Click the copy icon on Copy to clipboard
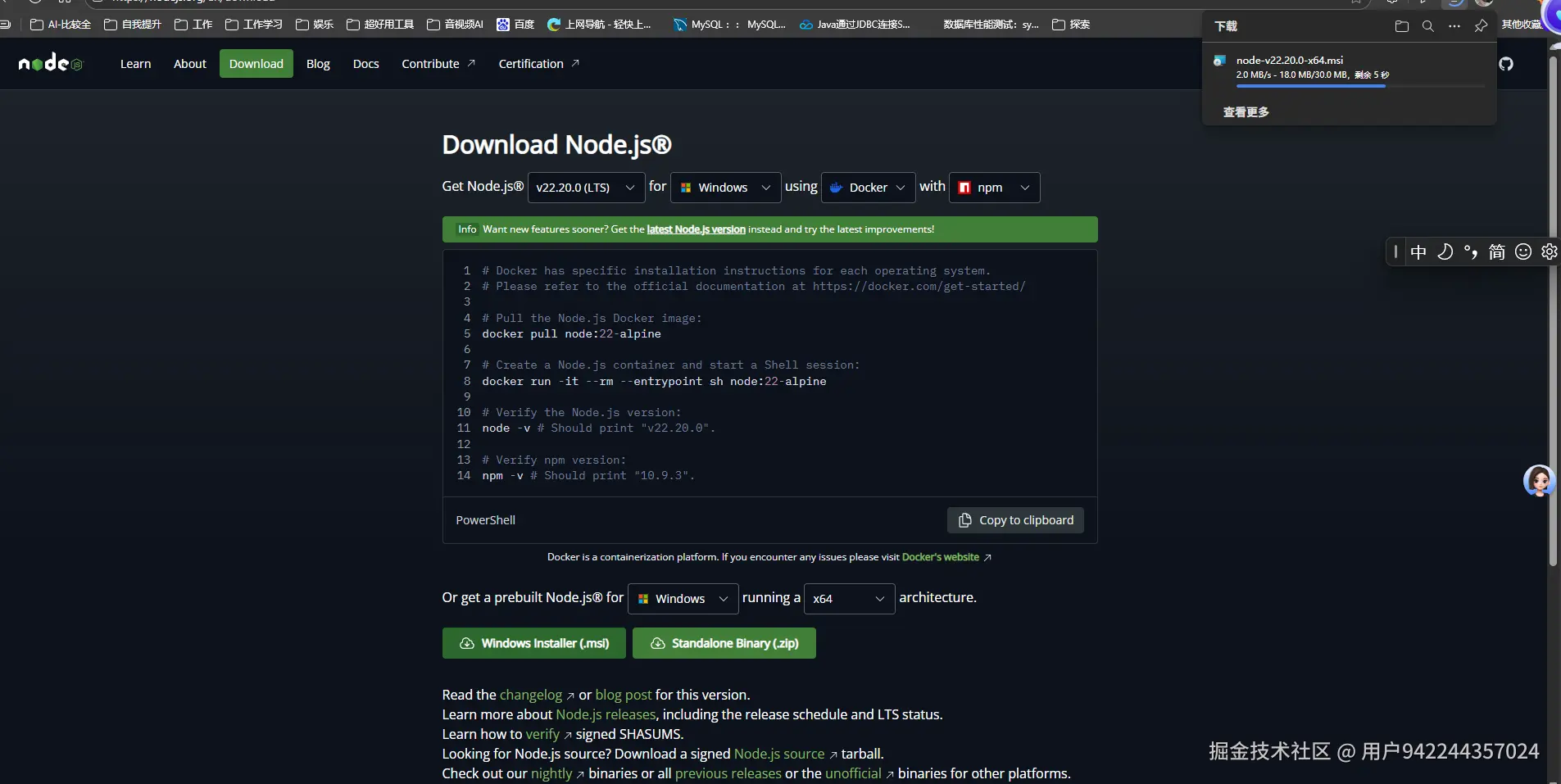1561x784 pixels. 965,520
